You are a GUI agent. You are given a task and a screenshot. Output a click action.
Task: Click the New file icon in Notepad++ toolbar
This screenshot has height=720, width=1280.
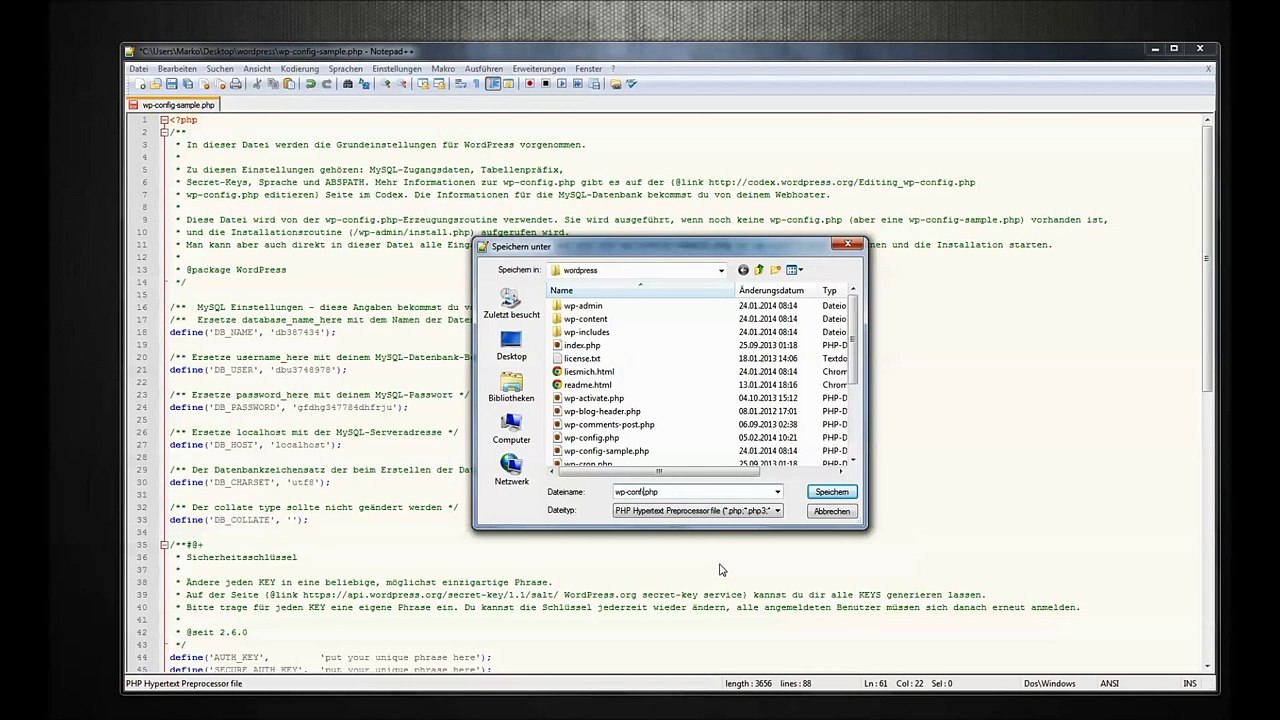click(139, 84)
